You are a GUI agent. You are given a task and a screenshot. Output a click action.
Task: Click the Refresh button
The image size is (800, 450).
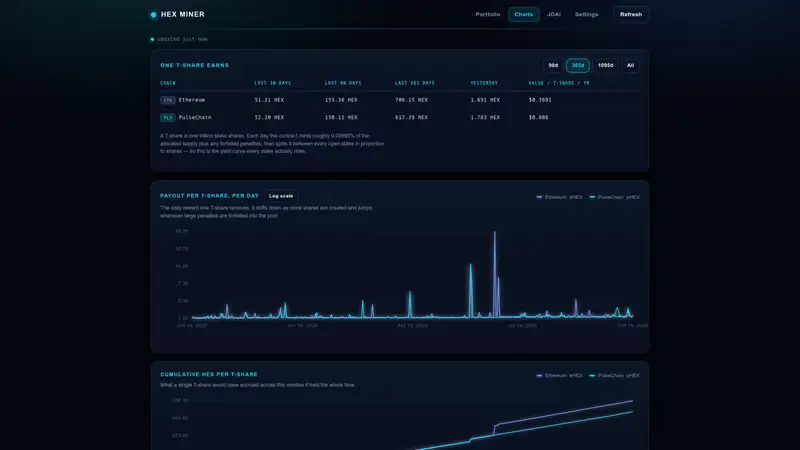[x=631, y=14]
